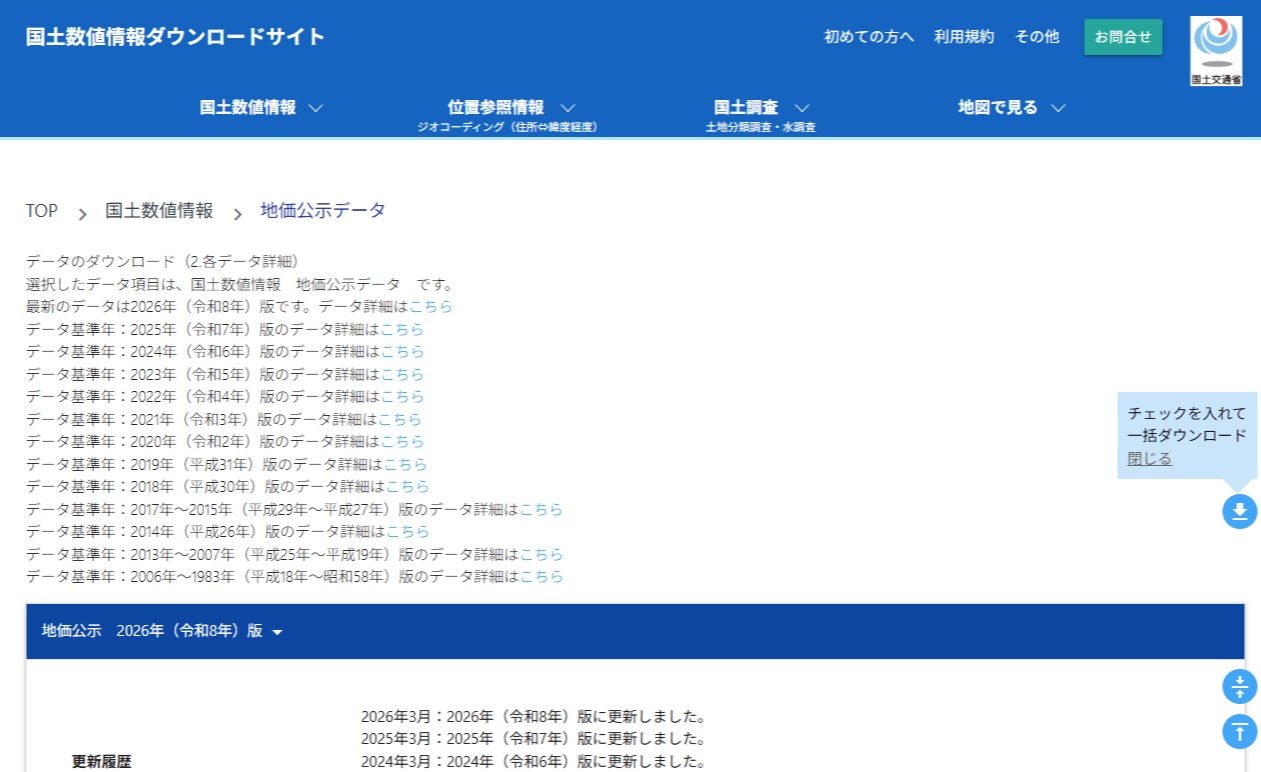Click the 国土交通省 logo
1261x772 pixels.
point(1216,50)
